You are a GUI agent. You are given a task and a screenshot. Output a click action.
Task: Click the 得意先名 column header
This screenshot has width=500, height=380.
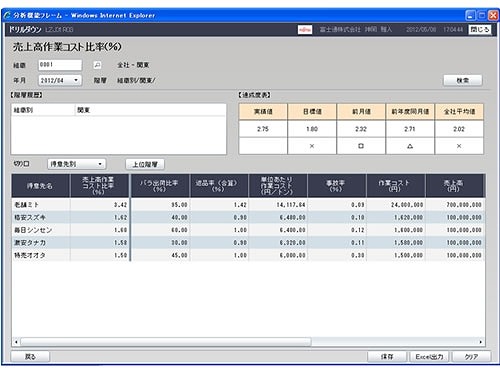coord(41,186)
